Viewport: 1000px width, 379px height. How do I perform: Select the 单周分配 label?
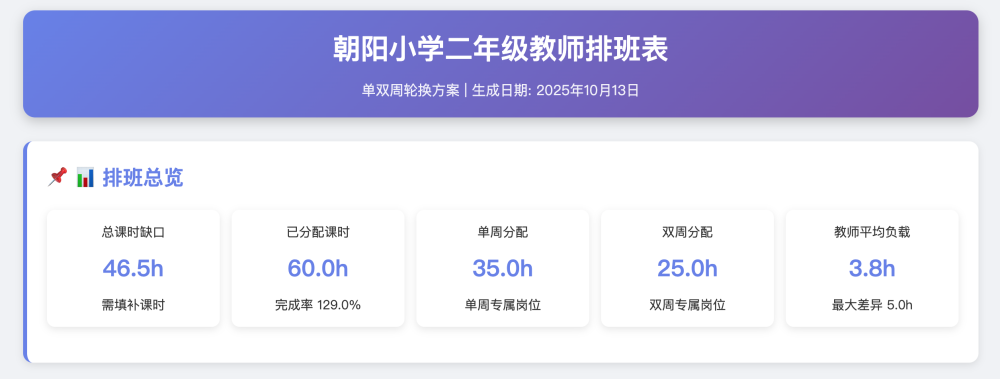click(x=503, y=232)
